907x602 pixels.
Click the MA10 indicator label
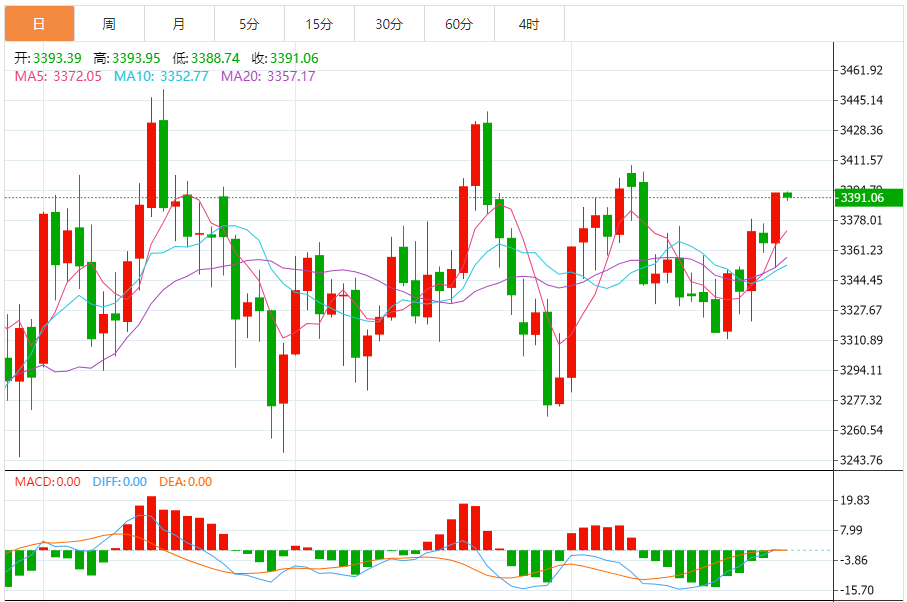tap(161, 76)
